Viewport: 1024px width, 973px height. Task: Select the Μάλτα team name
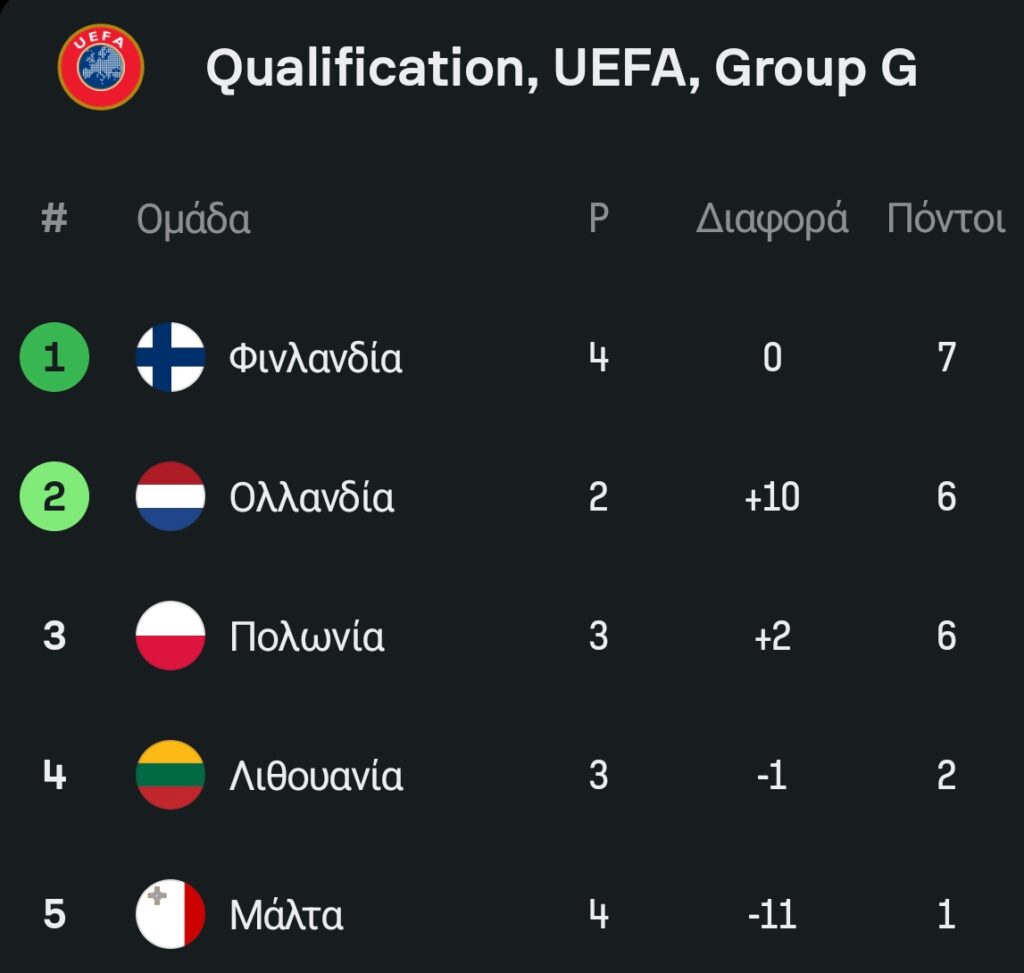287,915
